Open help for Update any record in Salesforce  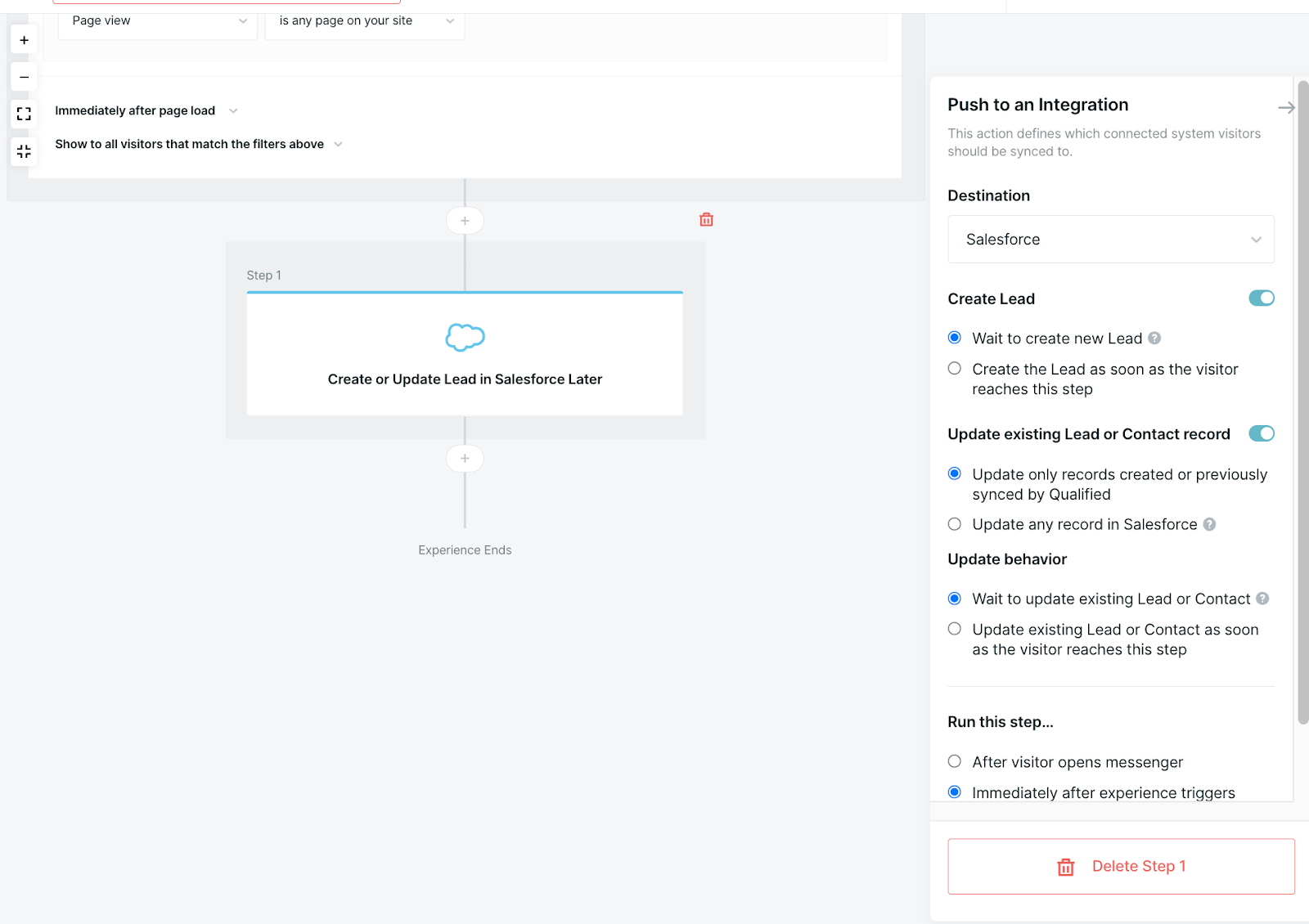[1209, 524]
